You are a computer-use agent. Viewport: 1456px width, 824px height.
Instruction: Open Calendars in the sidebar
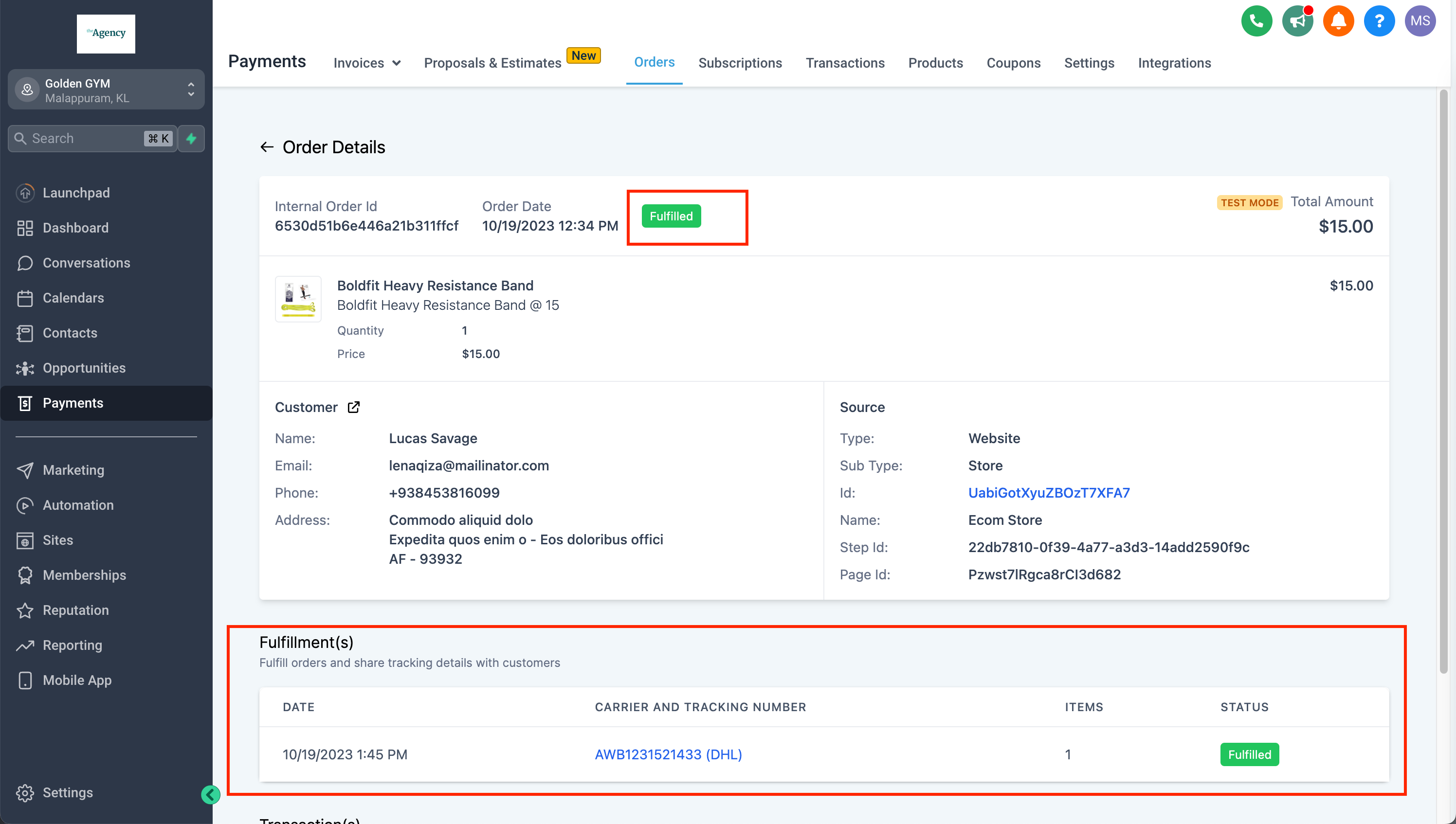(107, 298)
